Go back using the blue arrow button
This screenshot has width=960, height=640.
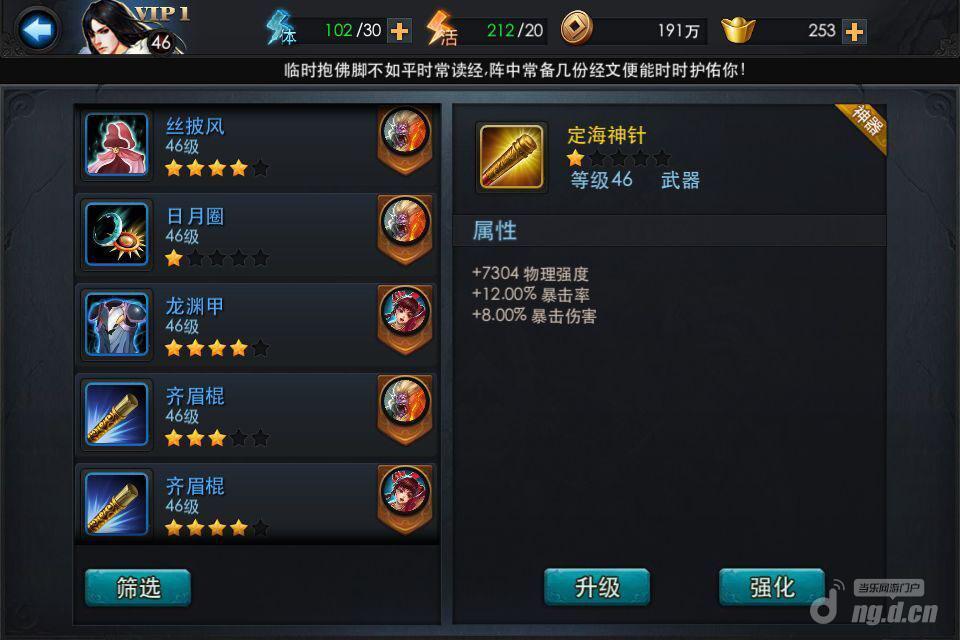[x=38, y=29]
